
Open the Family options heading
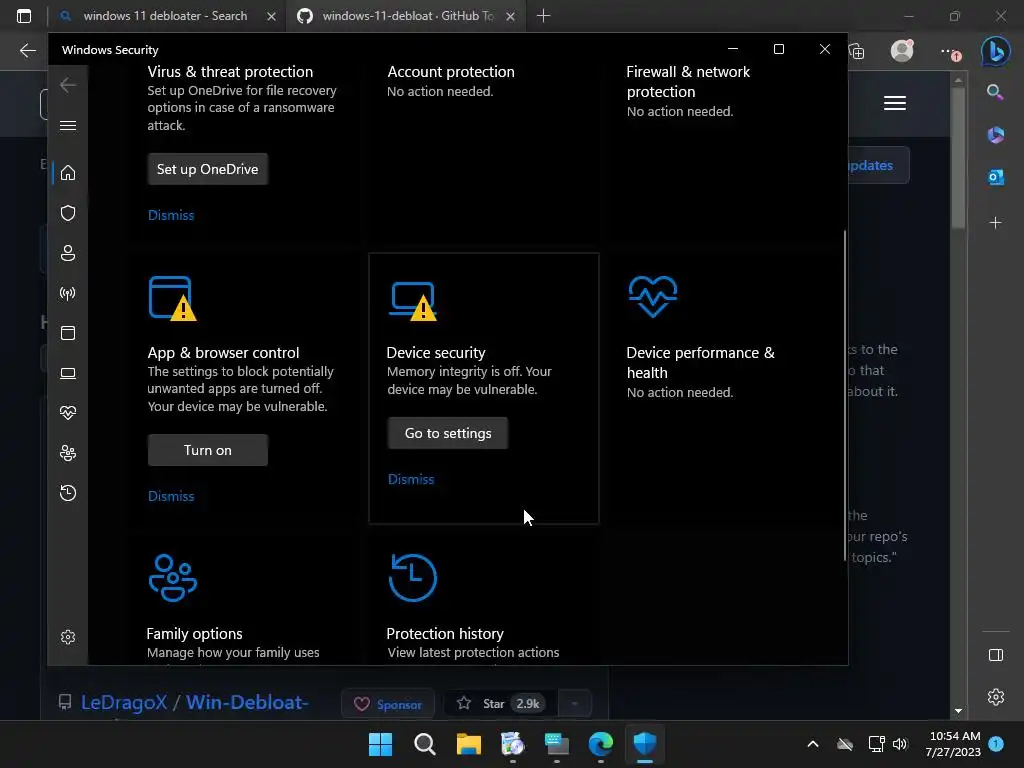click(x=194, y=633)
